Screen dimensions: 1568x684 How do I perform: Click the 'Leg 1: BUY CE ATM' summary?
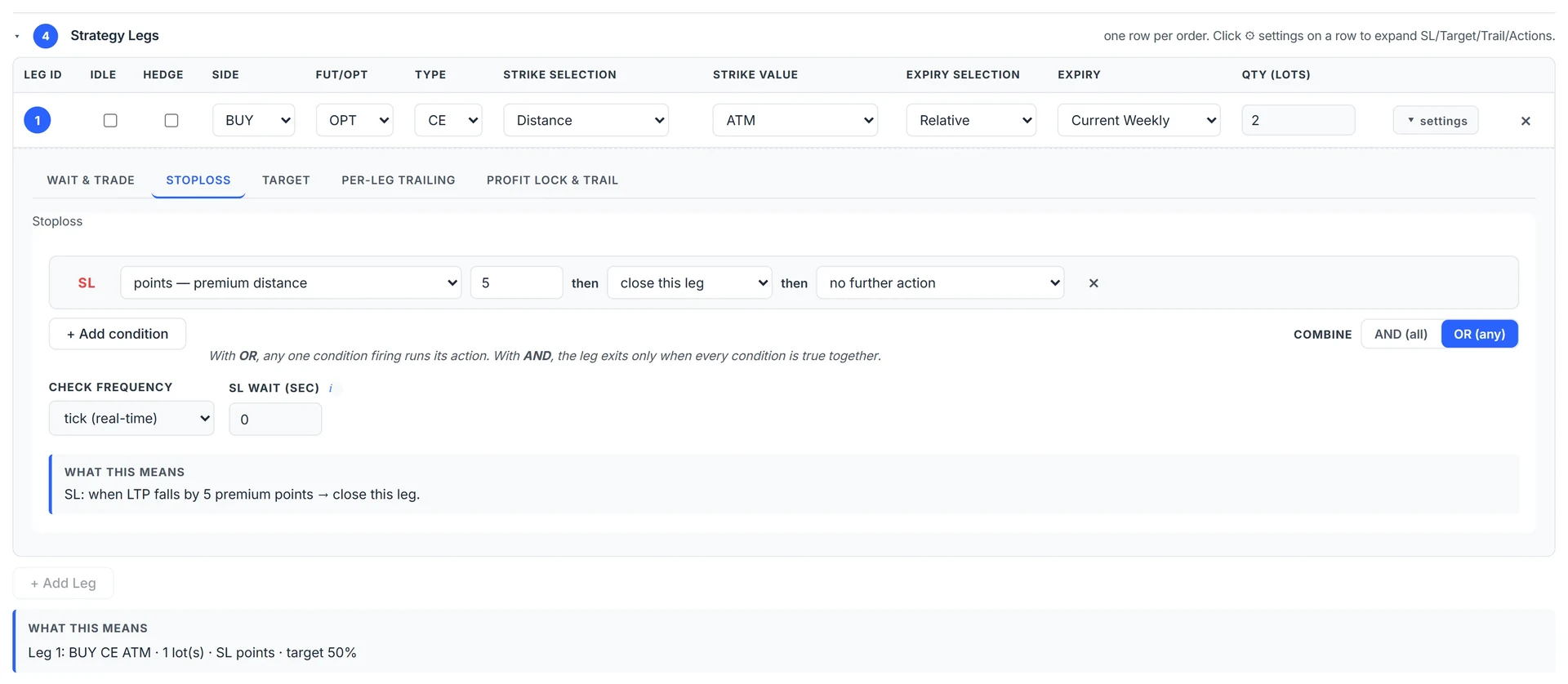click(x=192, y=652)
